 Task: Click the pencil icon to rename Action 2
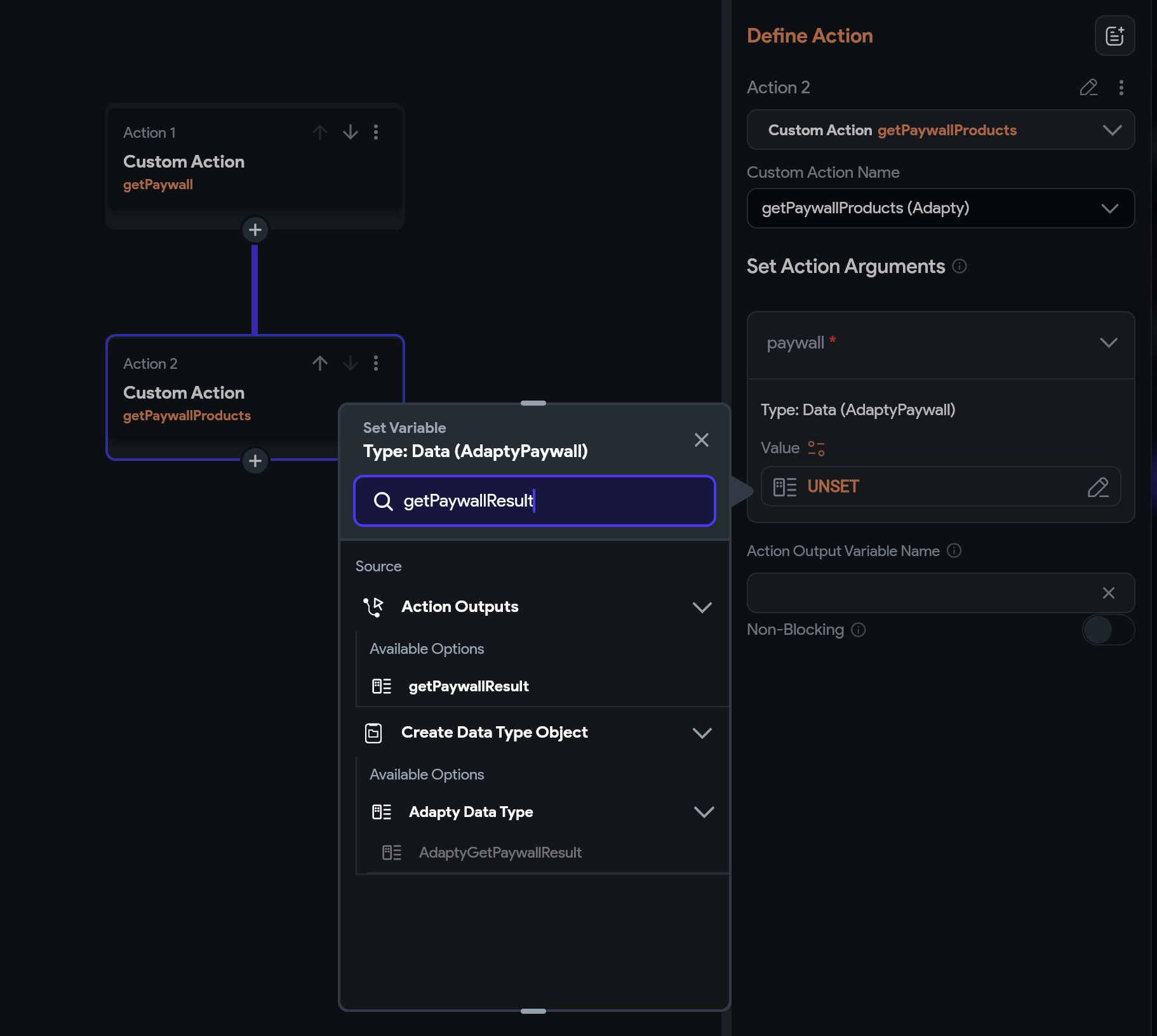1088,88
